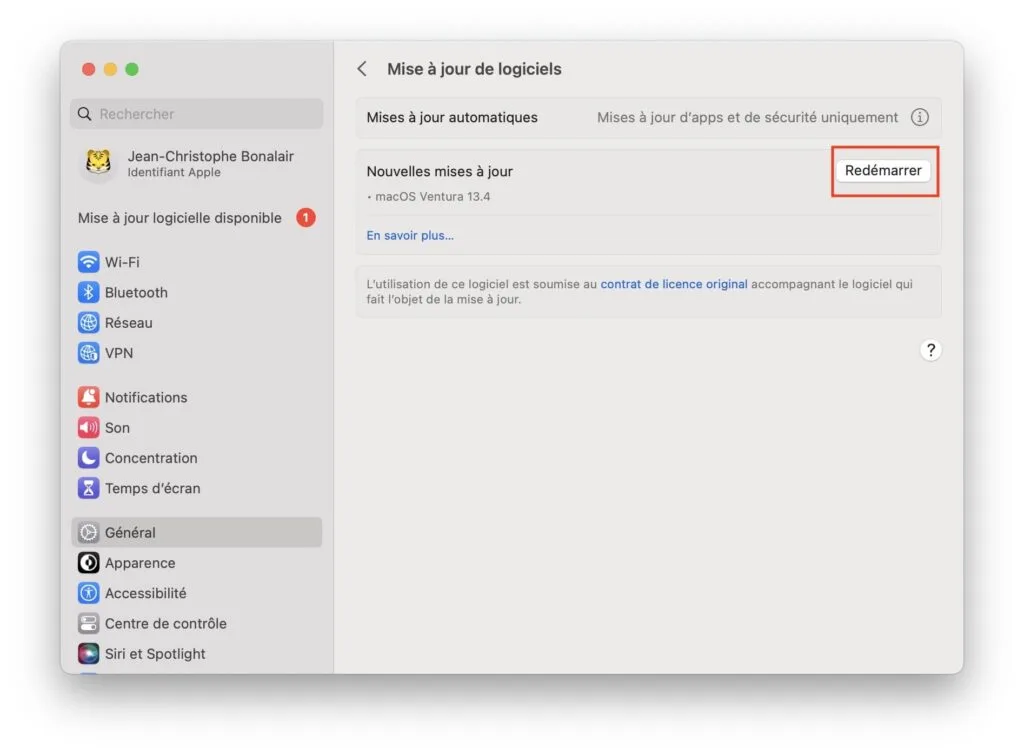Select Siri et Spotlight in the sidebar
Viewport: 1024px width, 754px height.
tap(89, 653)
